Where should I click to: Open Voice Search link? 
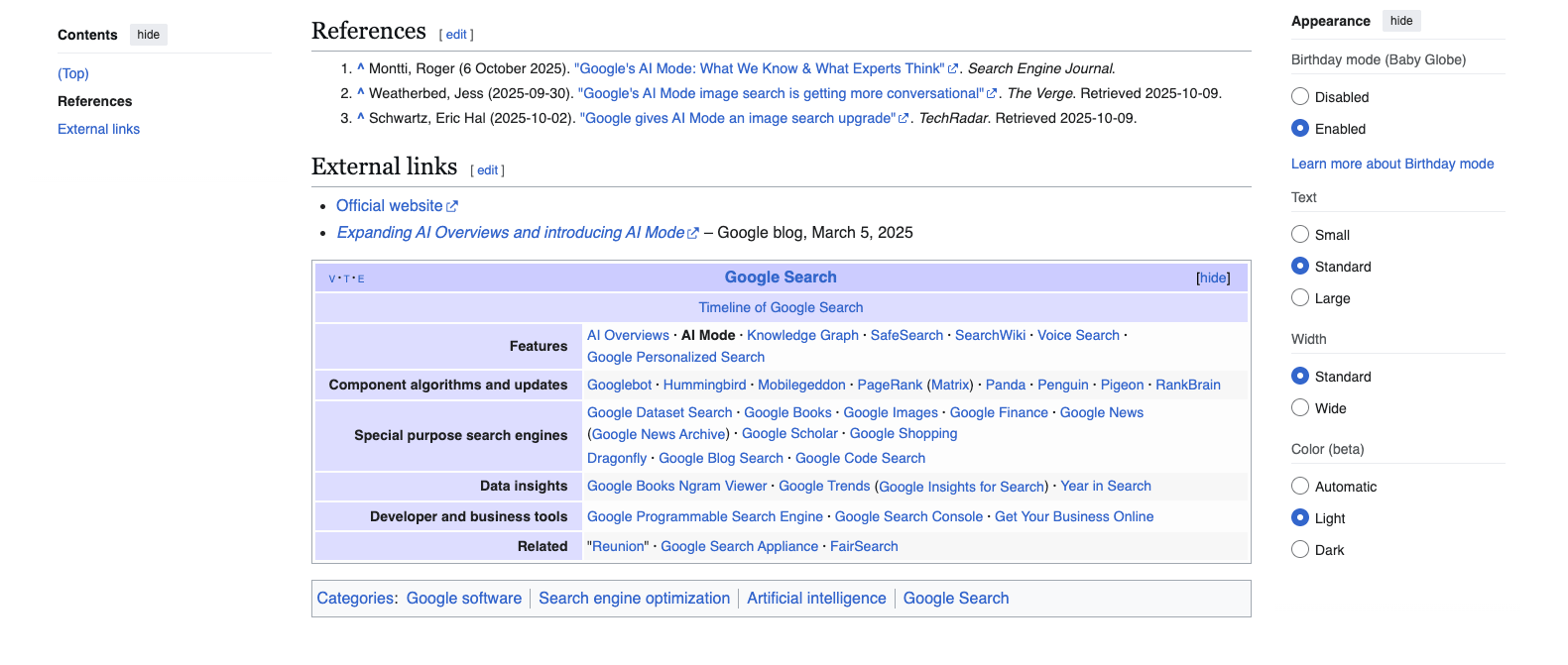pos(1078,335)
